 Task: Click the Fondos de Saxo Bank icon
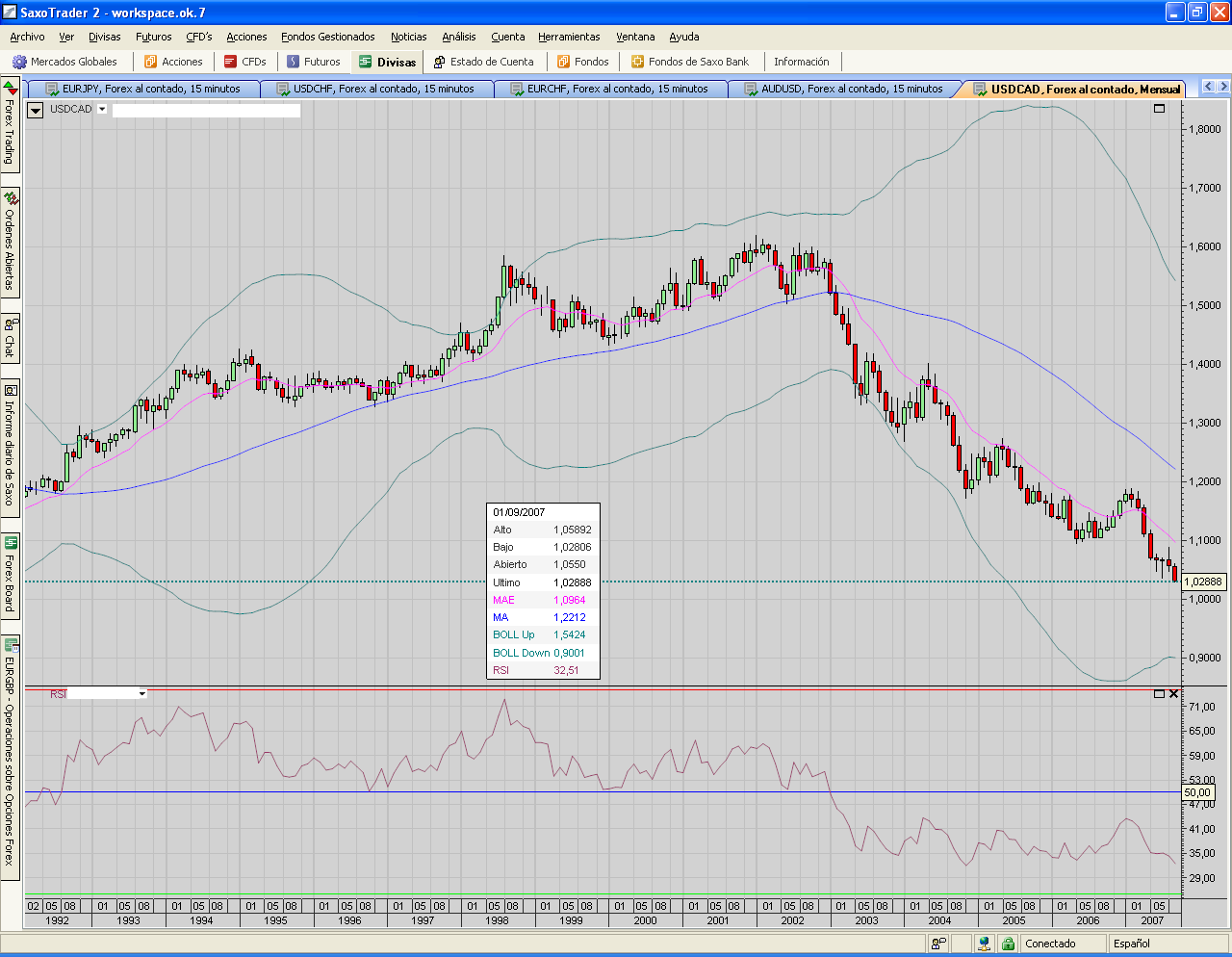point(637,62)
